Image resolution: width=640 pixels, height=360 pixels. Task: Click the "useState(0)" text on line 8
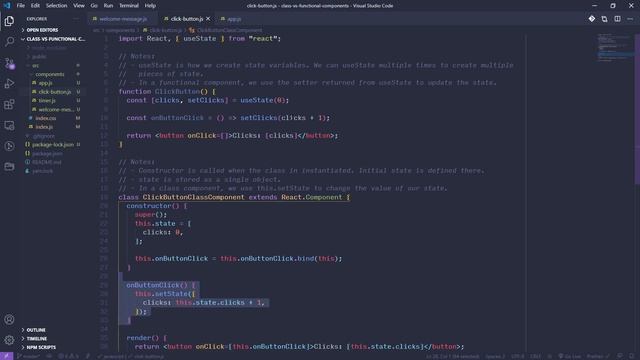click(264, 100)
